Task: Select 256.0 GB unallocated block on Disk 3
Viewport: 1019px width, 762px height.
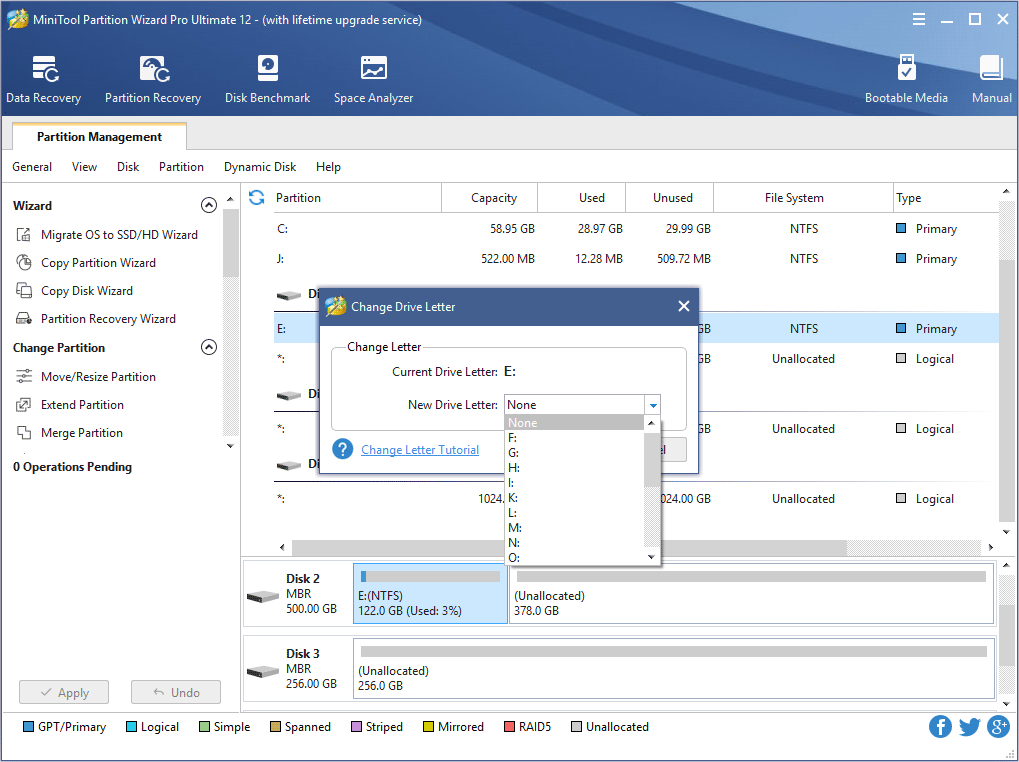Action: (x=674, y=668)
